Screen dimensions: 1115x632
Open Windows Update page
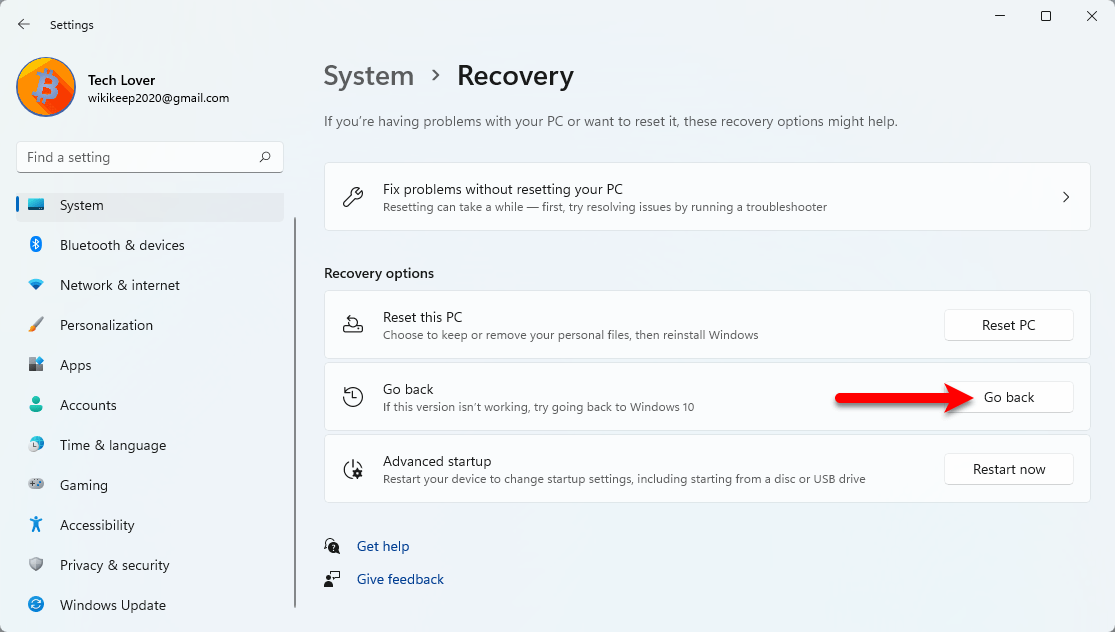(x=150, y=605)
